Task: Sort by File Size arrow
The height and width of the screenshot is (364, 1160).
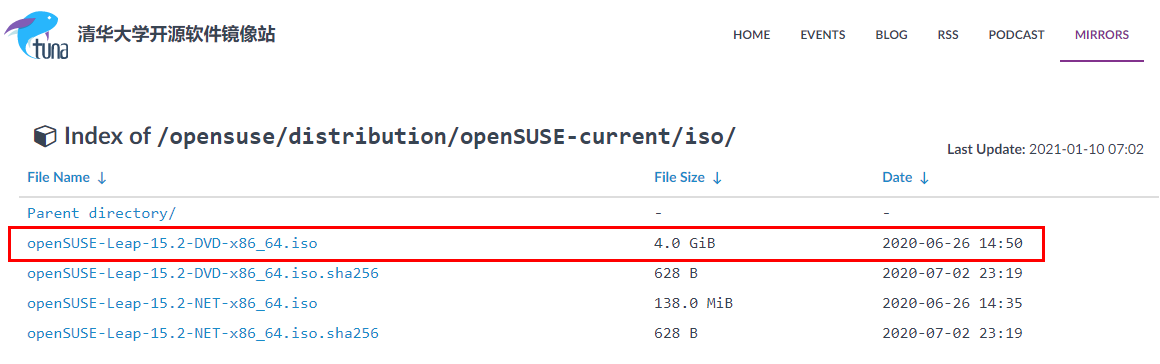Action: pos(717,178)
